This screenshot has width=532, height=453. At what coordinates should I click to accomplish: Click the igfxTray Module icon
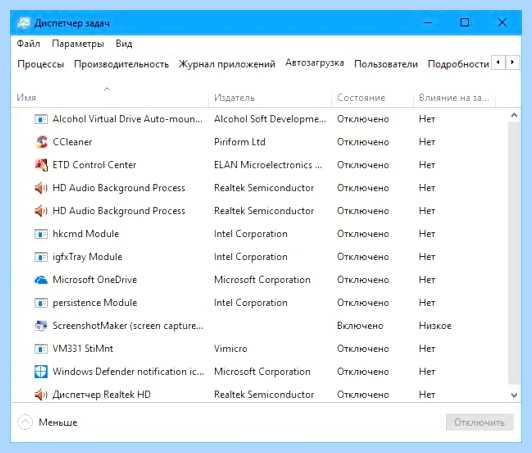(41, 257)
